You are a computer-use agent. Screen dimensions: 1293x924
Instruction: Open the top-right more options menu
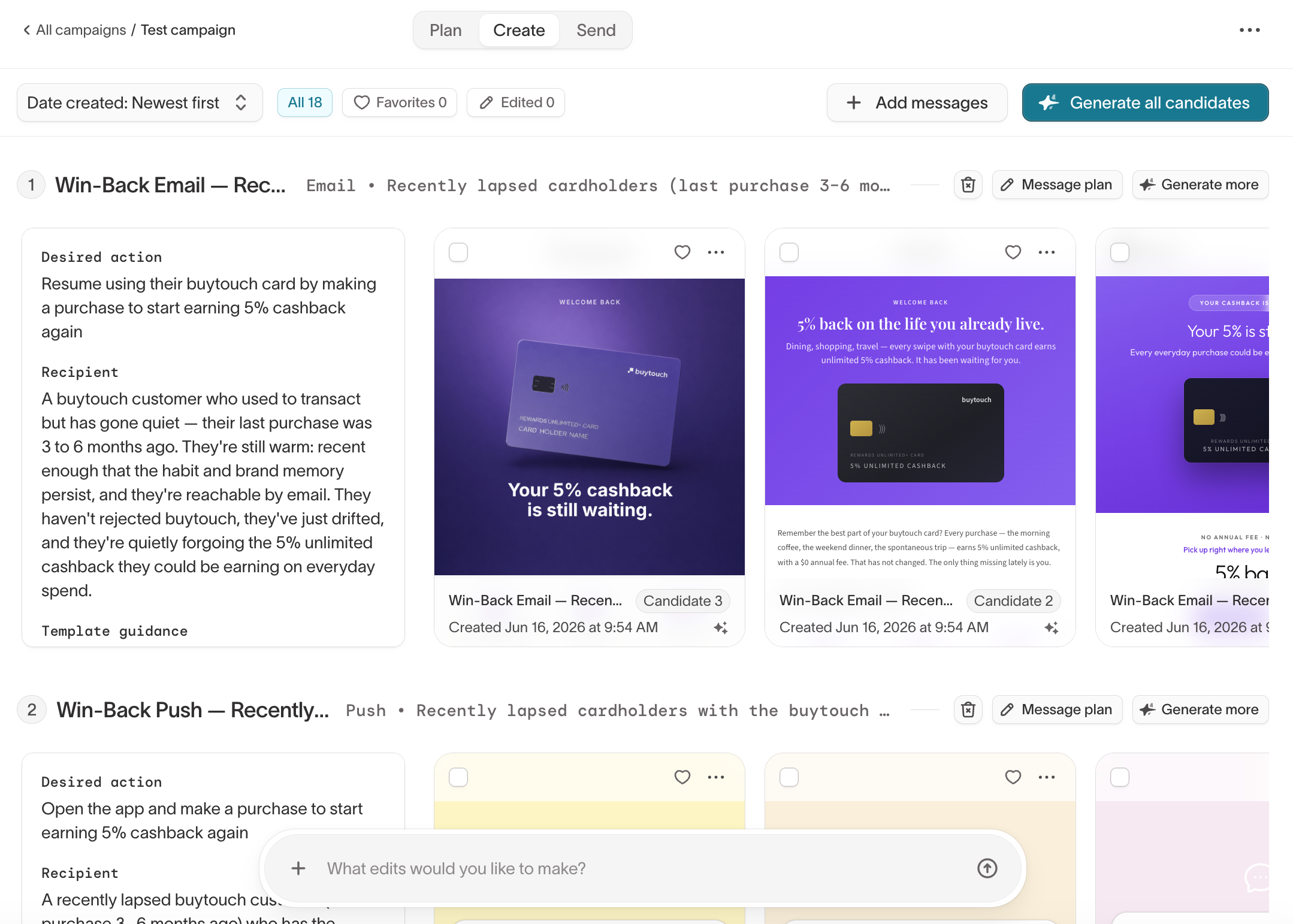pos(1250,30)
